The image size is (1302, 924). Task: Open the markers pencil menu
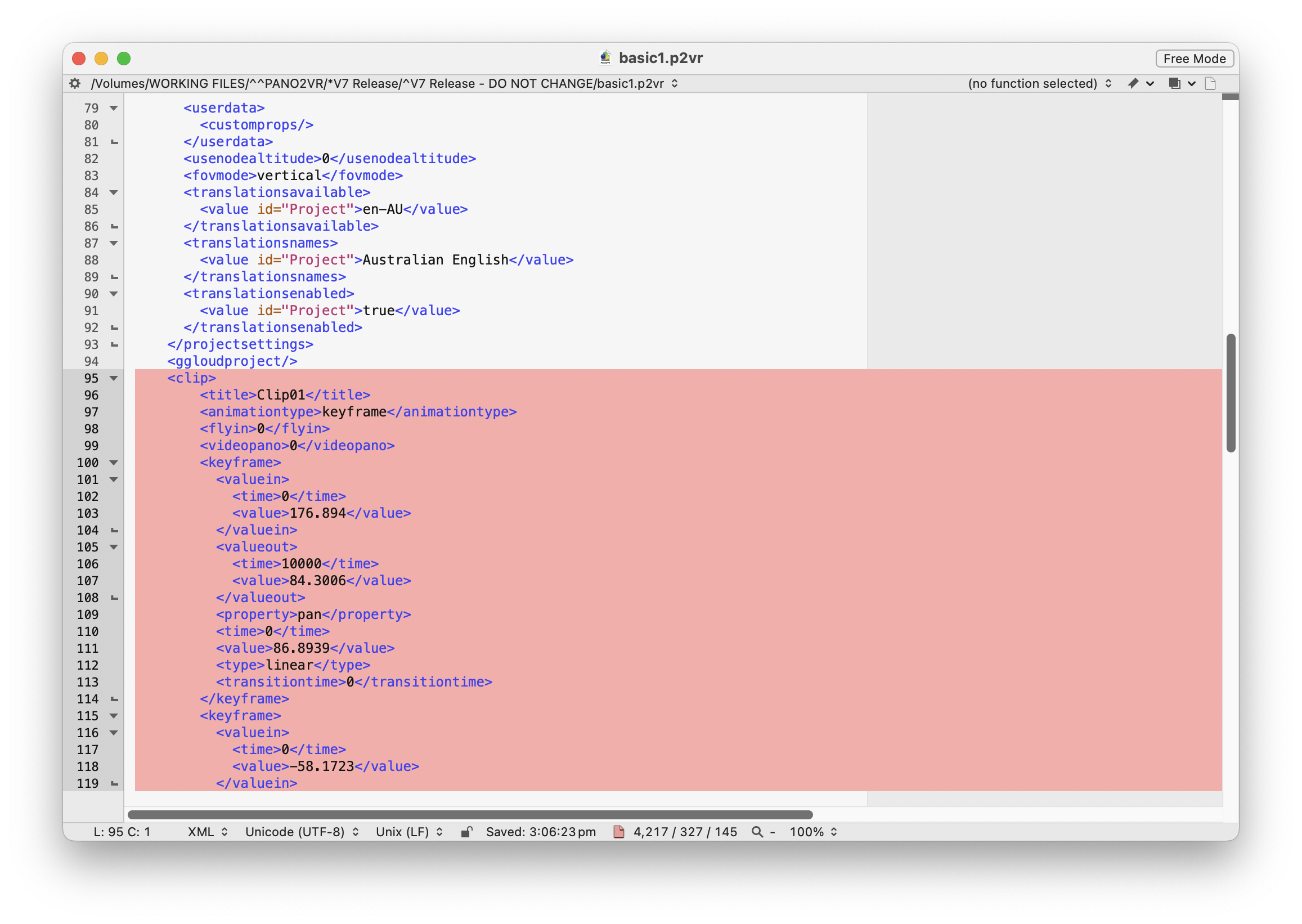tap(1141, 84)
